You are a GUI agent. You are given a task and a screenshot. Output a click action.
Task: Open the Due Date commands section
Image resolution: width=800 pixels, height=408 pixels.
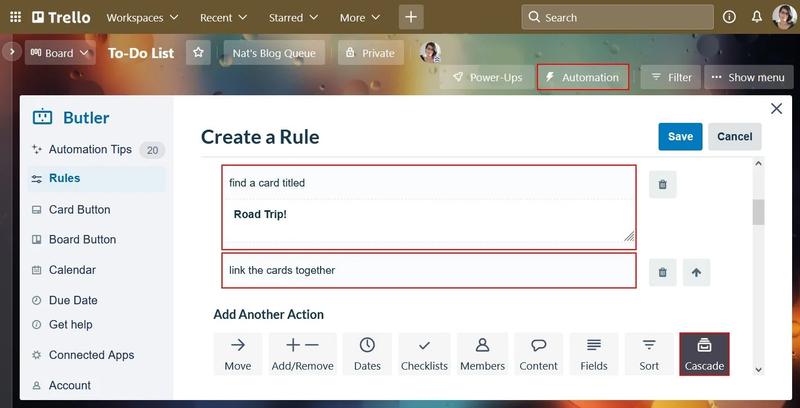tap(73, 300)
